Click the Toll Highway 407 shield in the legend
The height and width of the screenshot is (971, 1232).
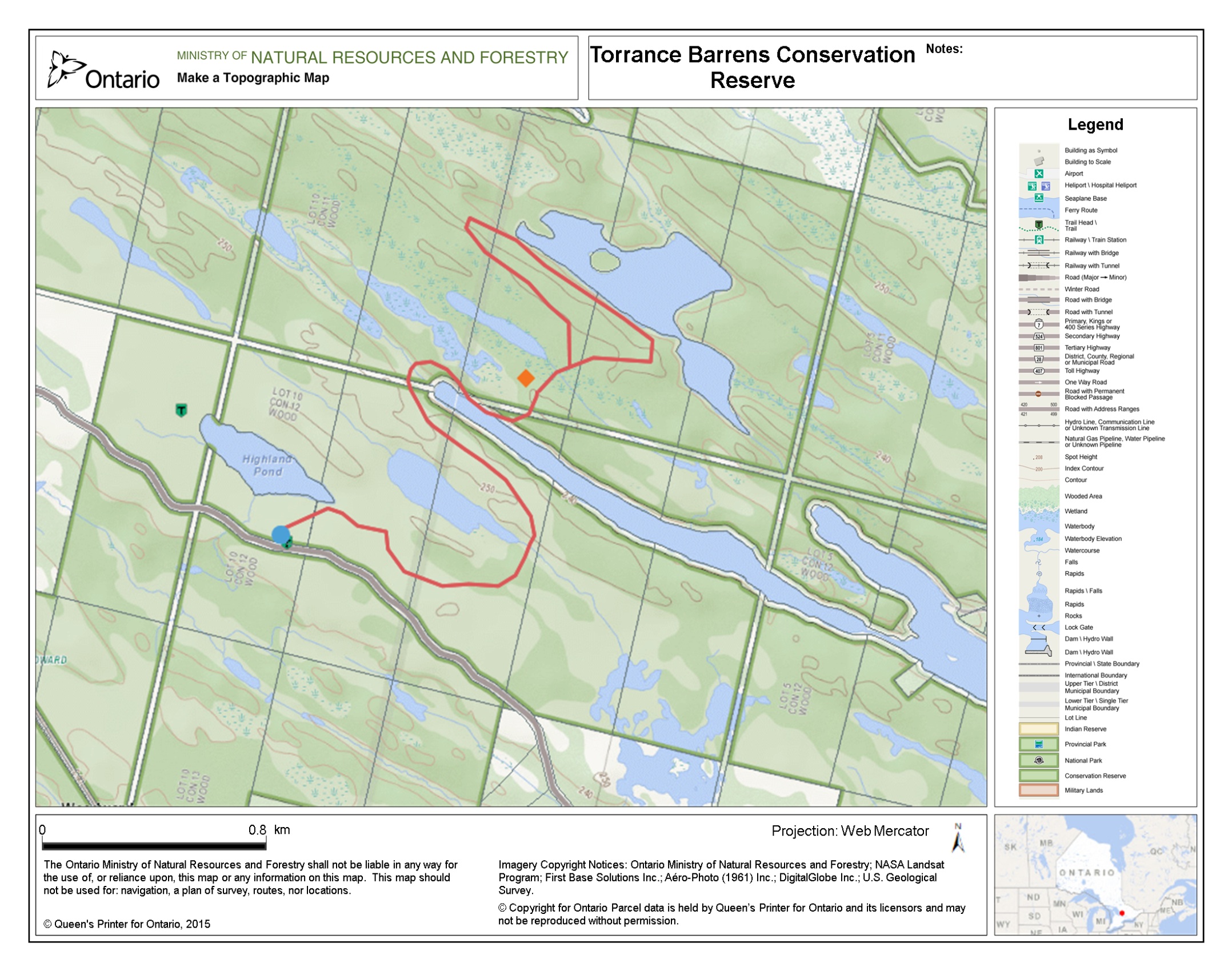(x=1039, y=371)
